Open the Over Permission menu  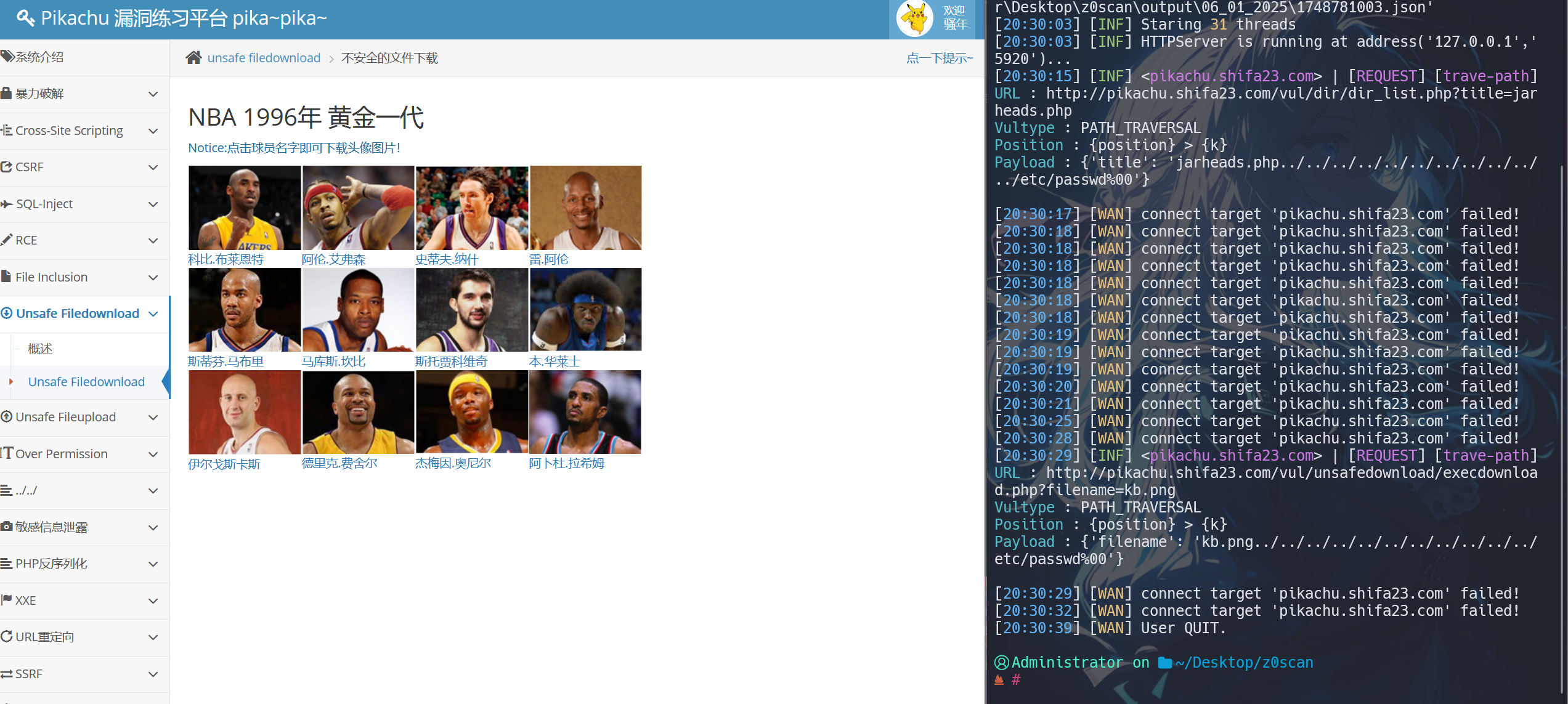tap(62, 454)
